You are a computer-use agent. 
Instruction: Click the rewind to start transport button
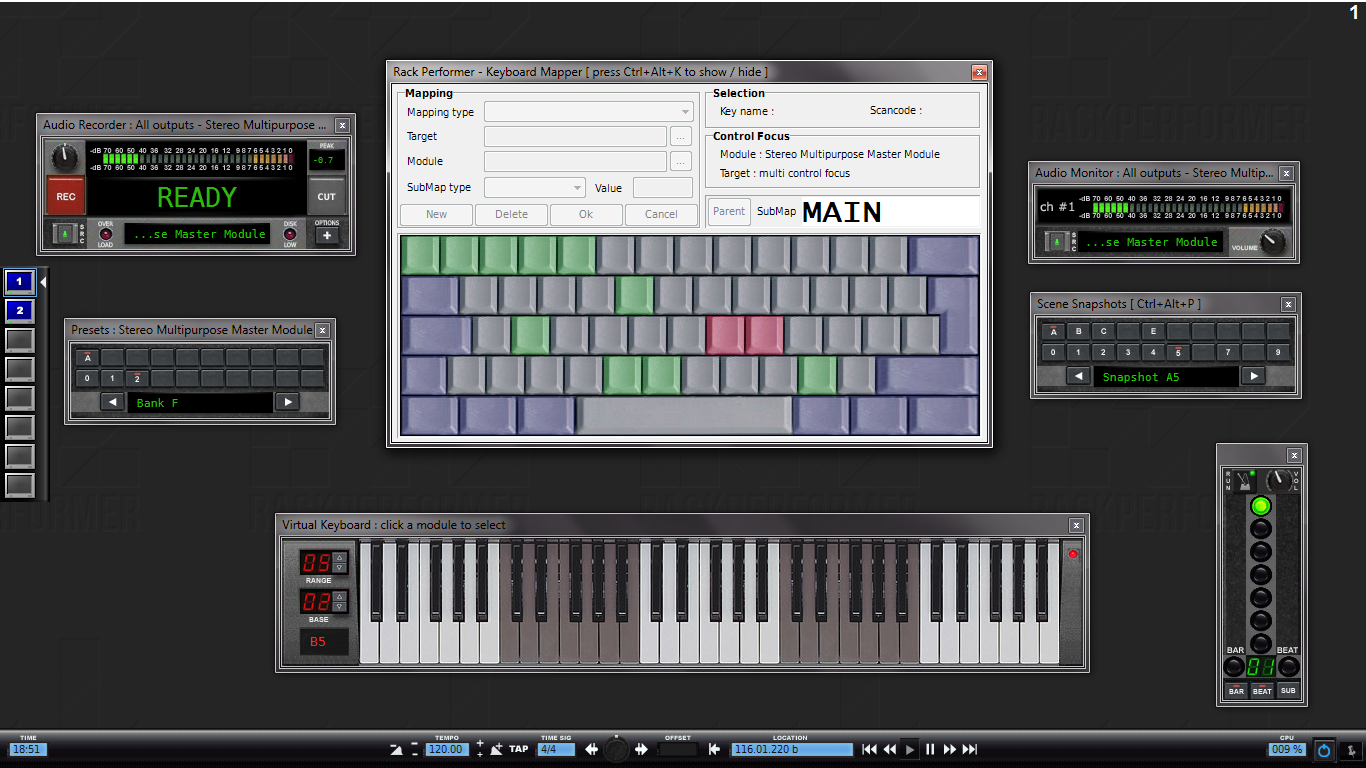click(x=869, y=749)
